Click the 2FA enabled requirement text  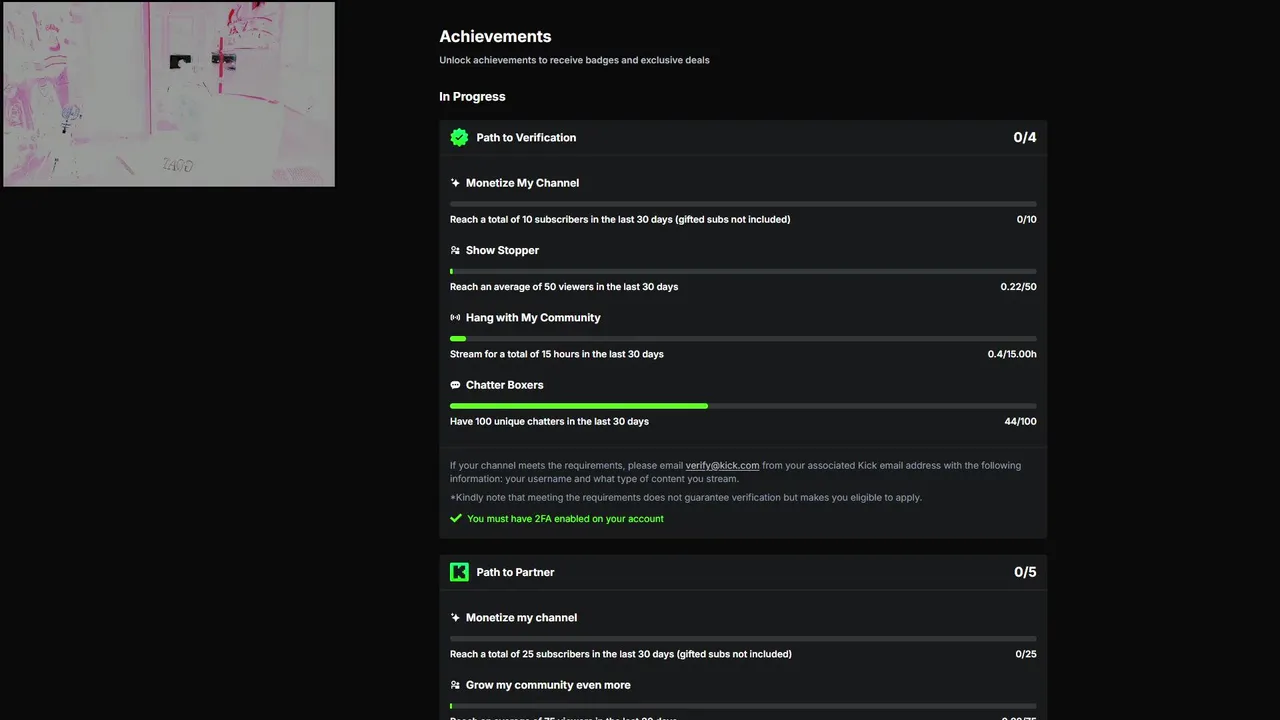click(x=565, y=518)
